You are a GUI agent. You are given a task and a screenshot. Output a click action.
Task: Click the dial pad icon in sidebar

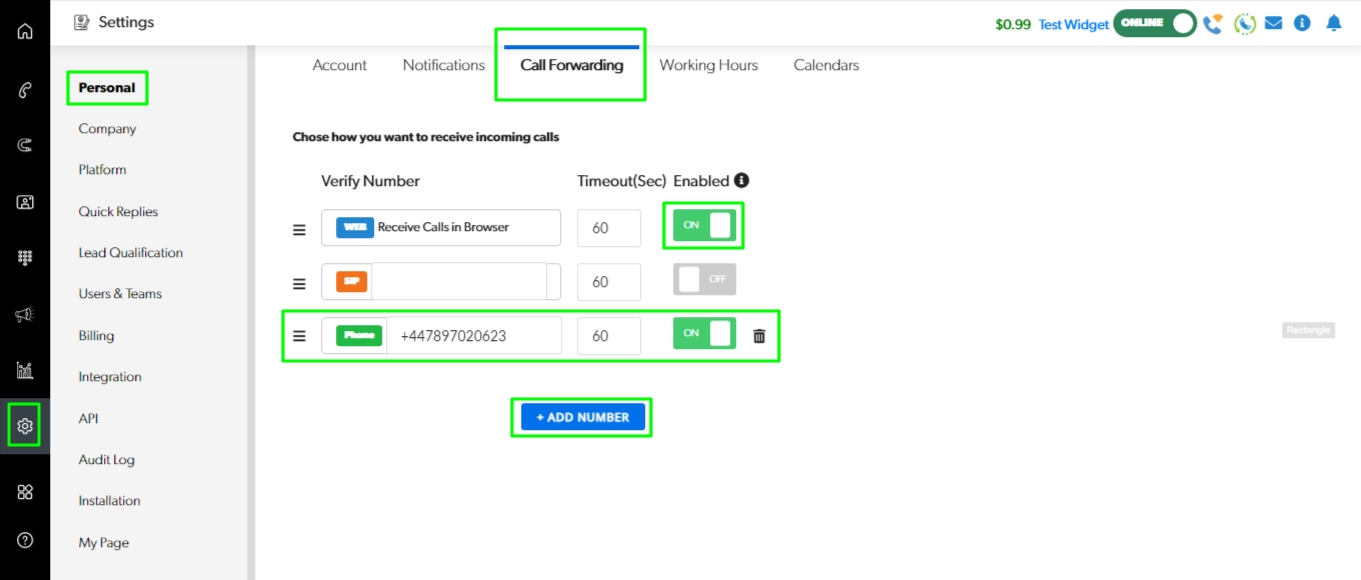click(25, 258)
